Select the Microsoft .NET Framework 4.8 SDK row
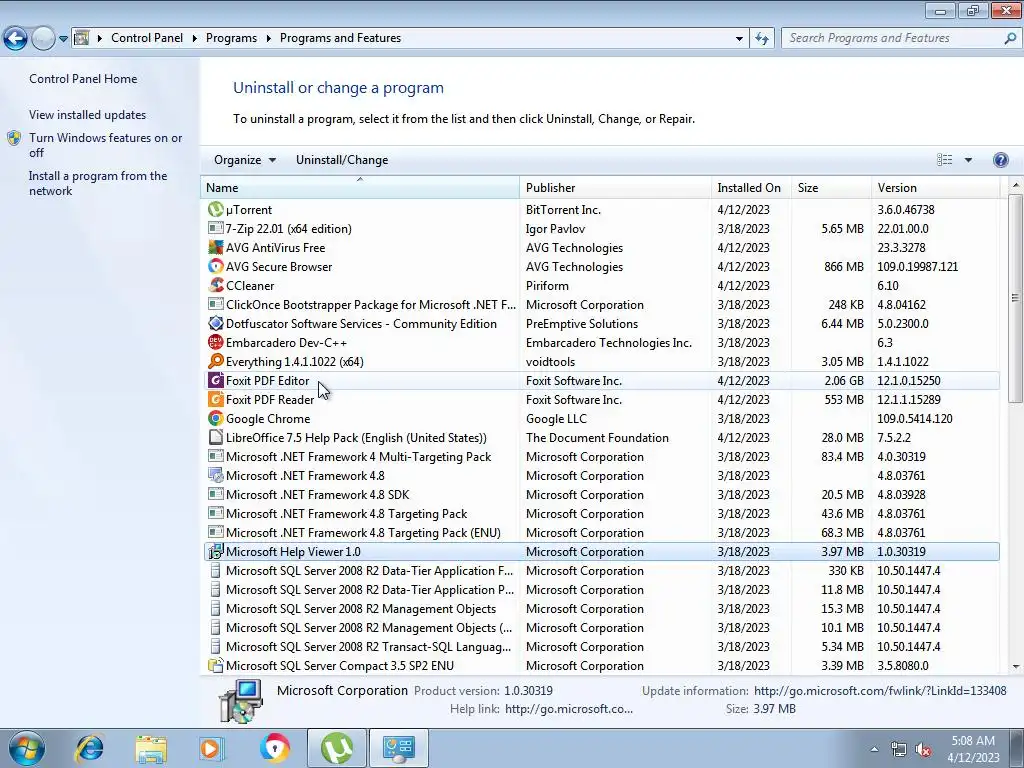The width and height of the screenshot is (1024, 768). tap(601, 494)
